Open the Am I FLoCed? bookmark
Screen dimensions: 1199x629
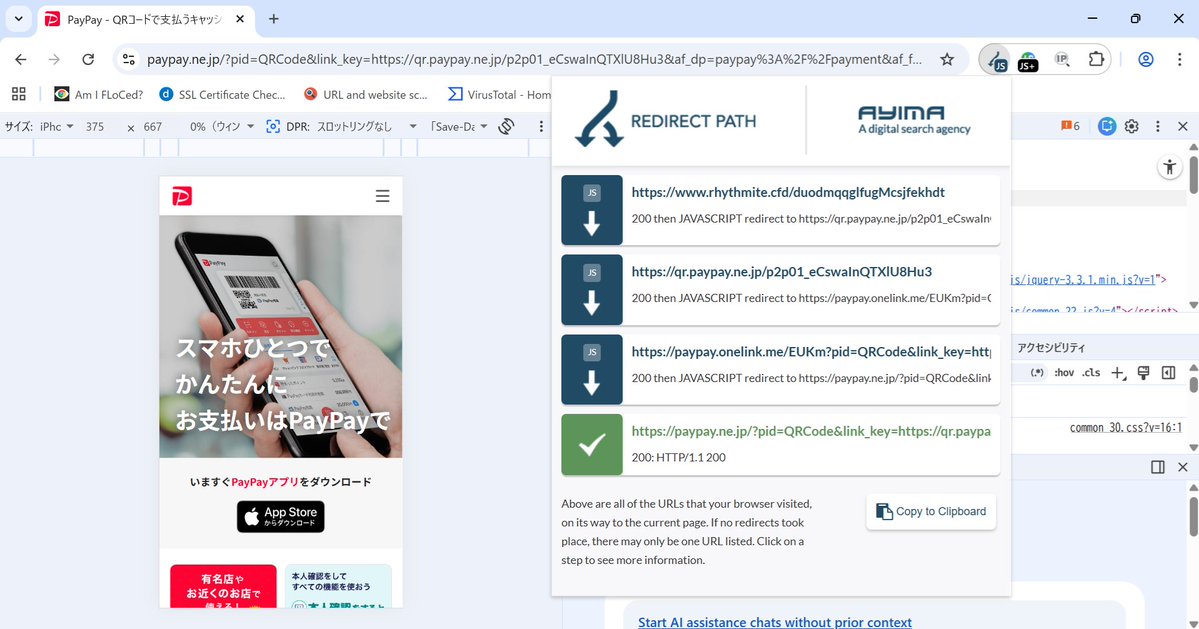(98, 94)
